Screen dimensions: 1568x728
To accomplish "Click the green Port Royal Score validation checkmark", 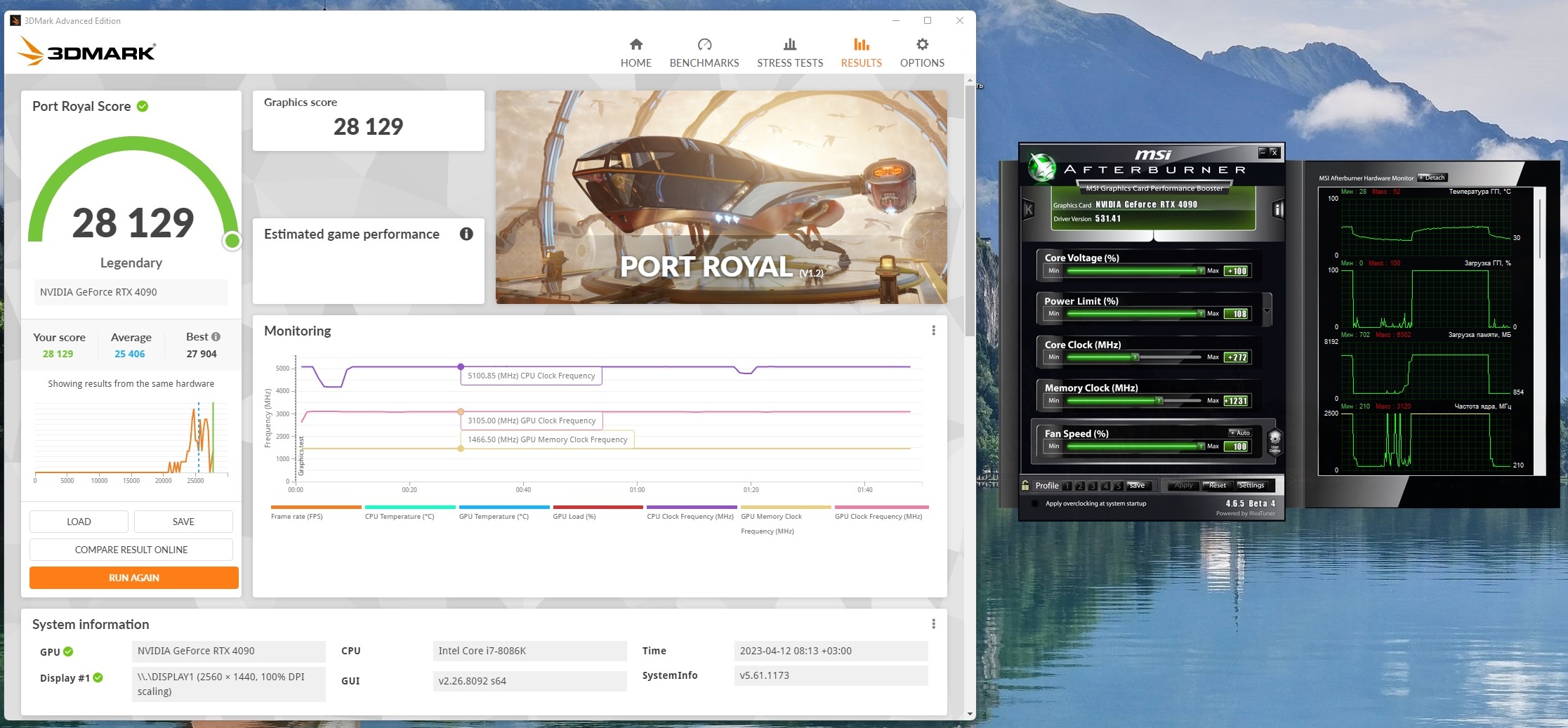I will click(x=143, y=106).
